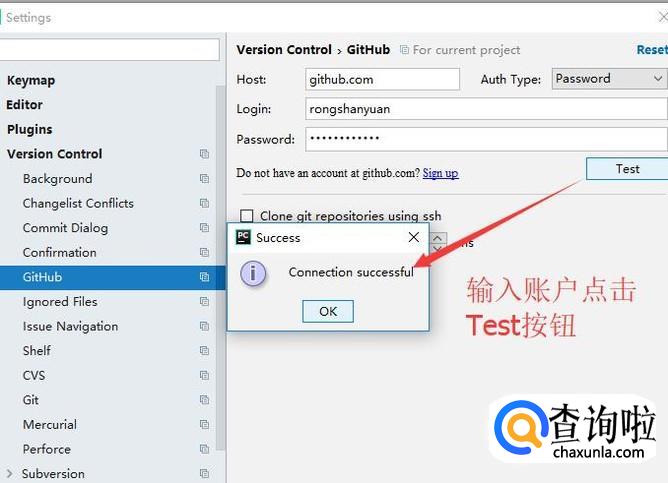Click the Test connection button

click(627, 169)
